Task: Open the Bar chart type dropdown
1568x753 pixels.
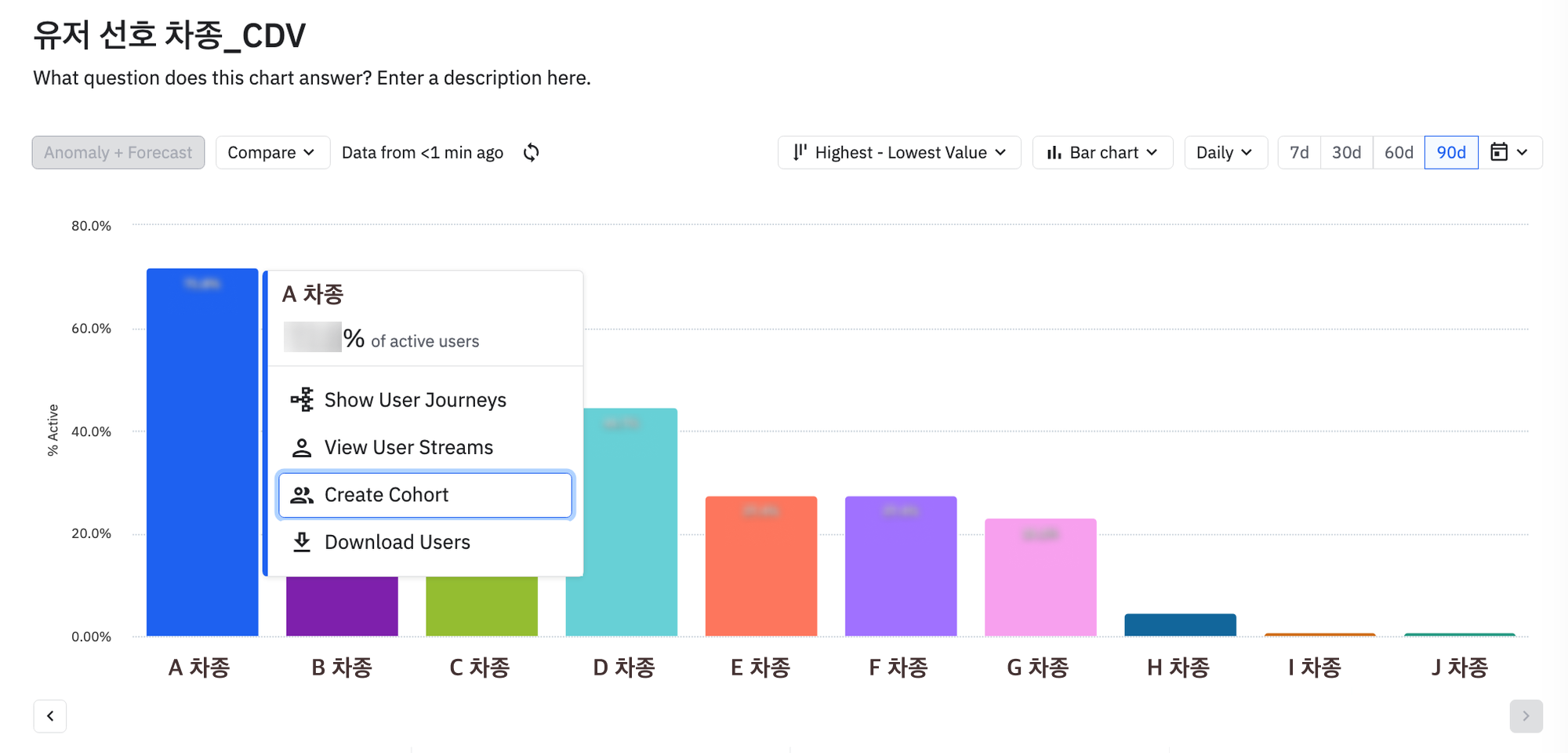Action: 1102,152
